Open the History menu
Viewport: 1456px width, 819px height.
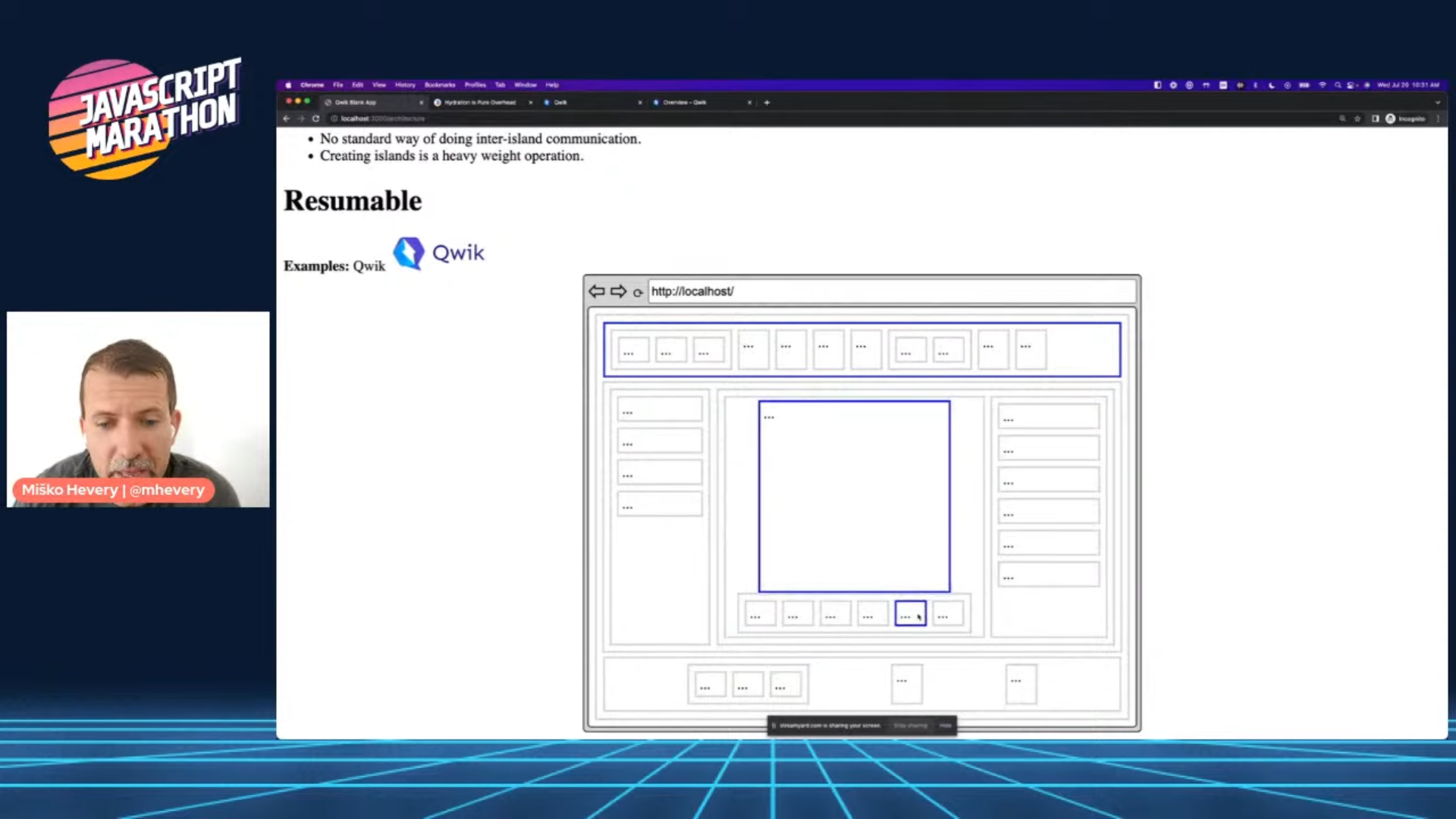pos(405,85)
